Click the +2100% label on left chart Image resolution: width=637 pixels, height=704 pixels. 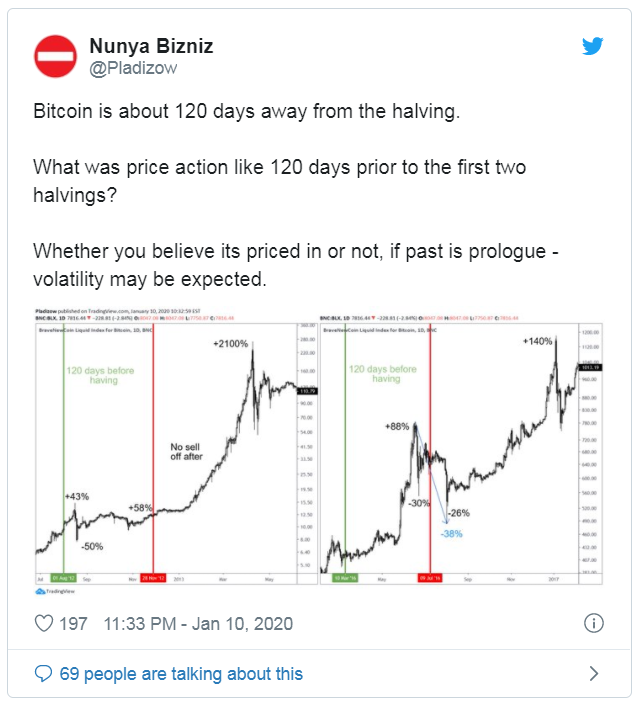coord(230,344)
